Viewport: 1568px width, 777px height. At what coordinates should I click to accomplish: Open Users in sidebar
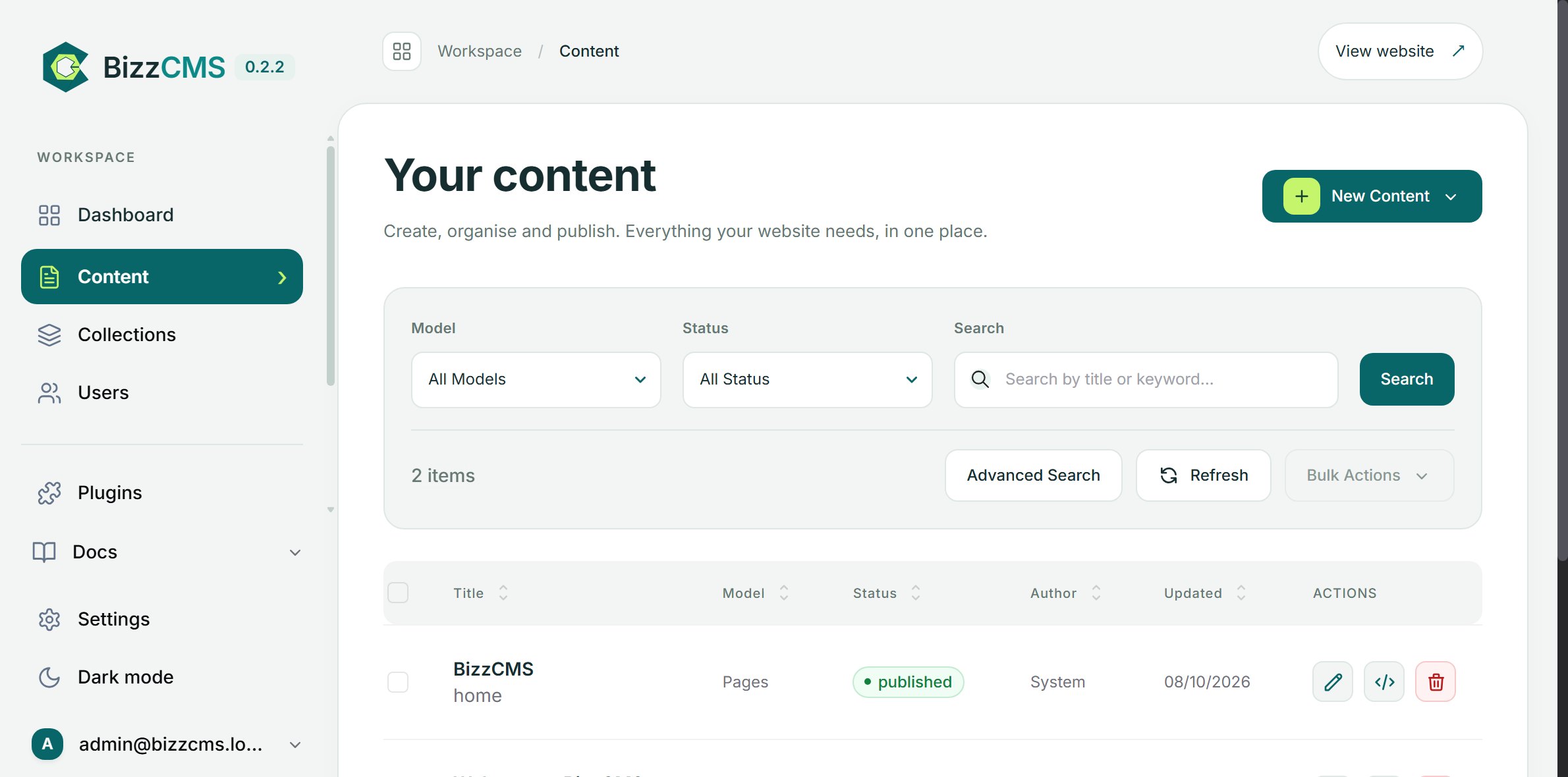click(162, 393)
